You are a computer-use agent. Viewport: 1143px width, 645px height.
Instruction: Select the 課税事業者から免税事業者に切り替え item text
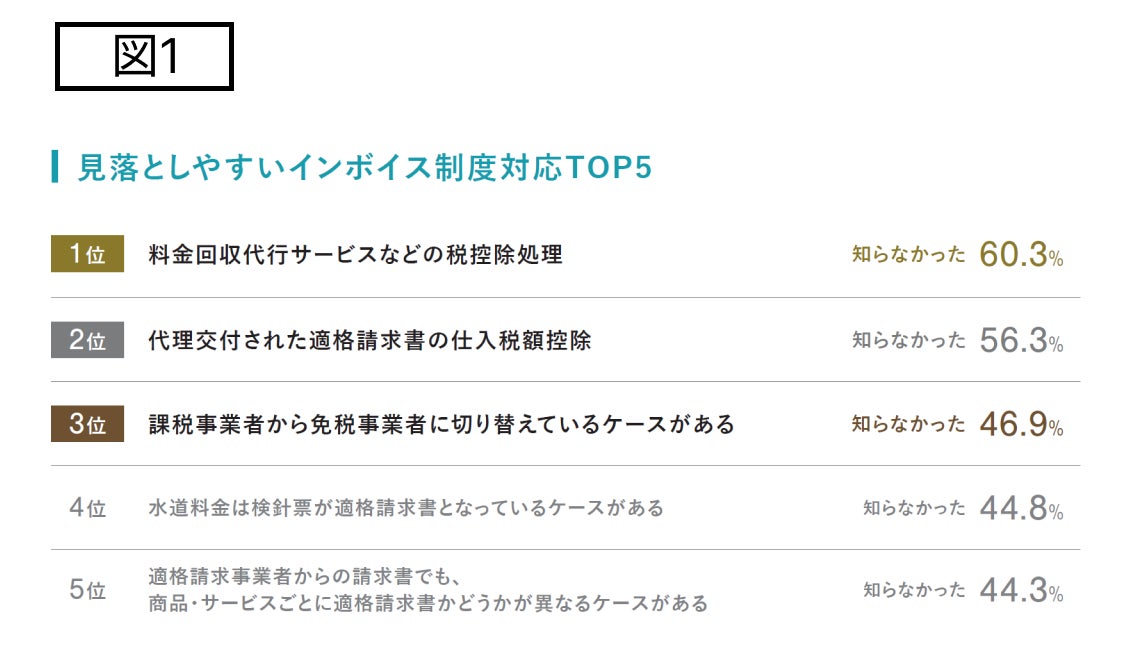[x=441, y=424]
